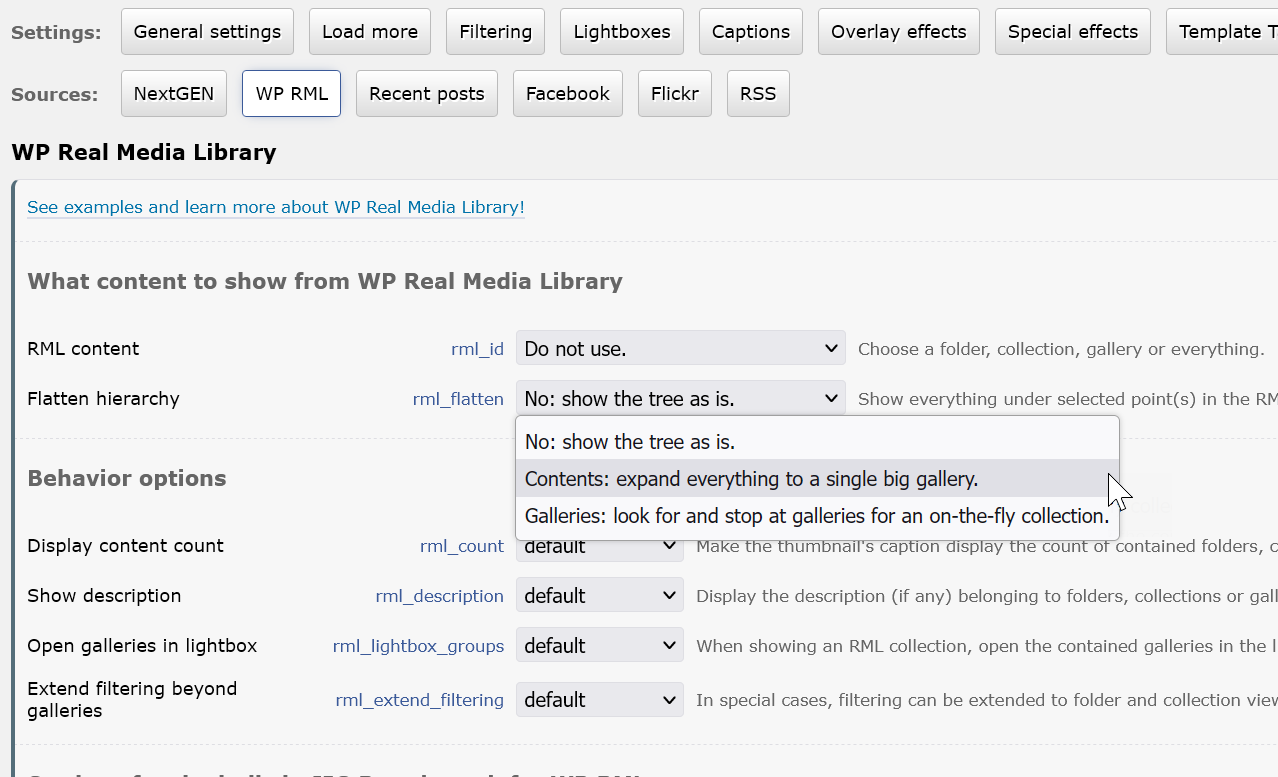
Task: Open the Special effects tab
Action: tap(1072, 32)
